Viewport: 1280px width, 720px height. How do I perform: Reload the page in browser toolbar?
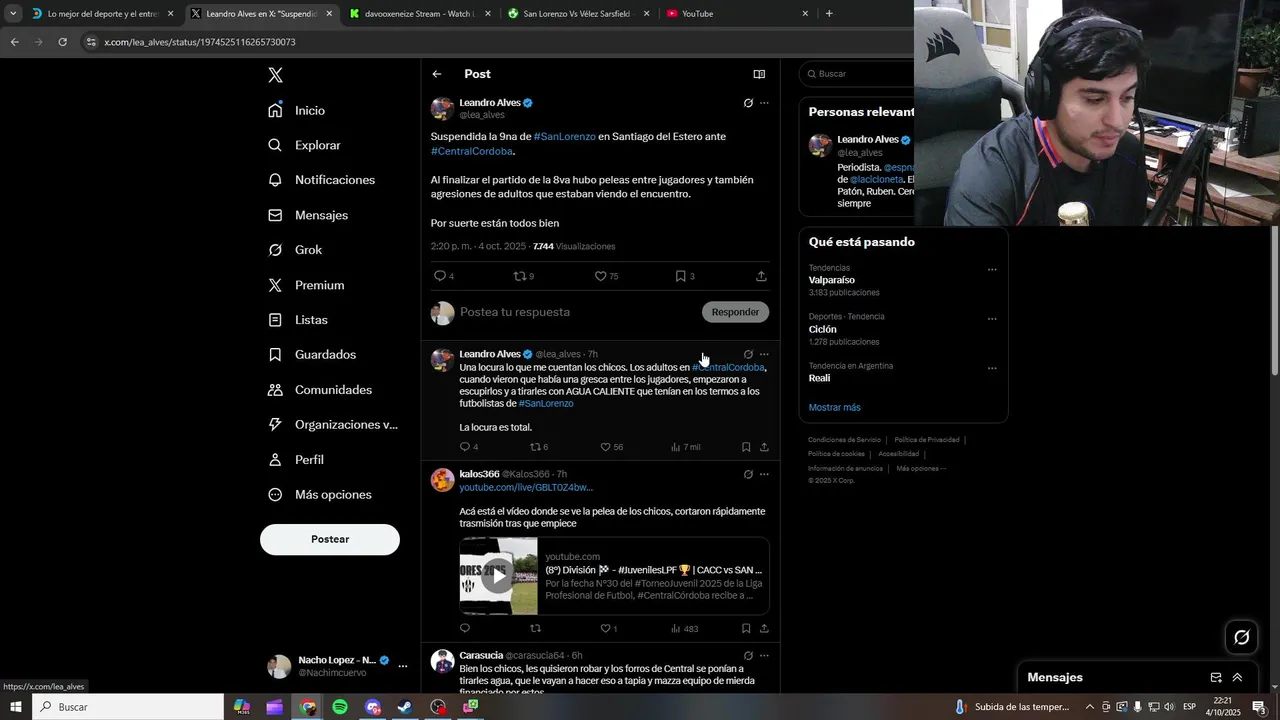(62, 42)
